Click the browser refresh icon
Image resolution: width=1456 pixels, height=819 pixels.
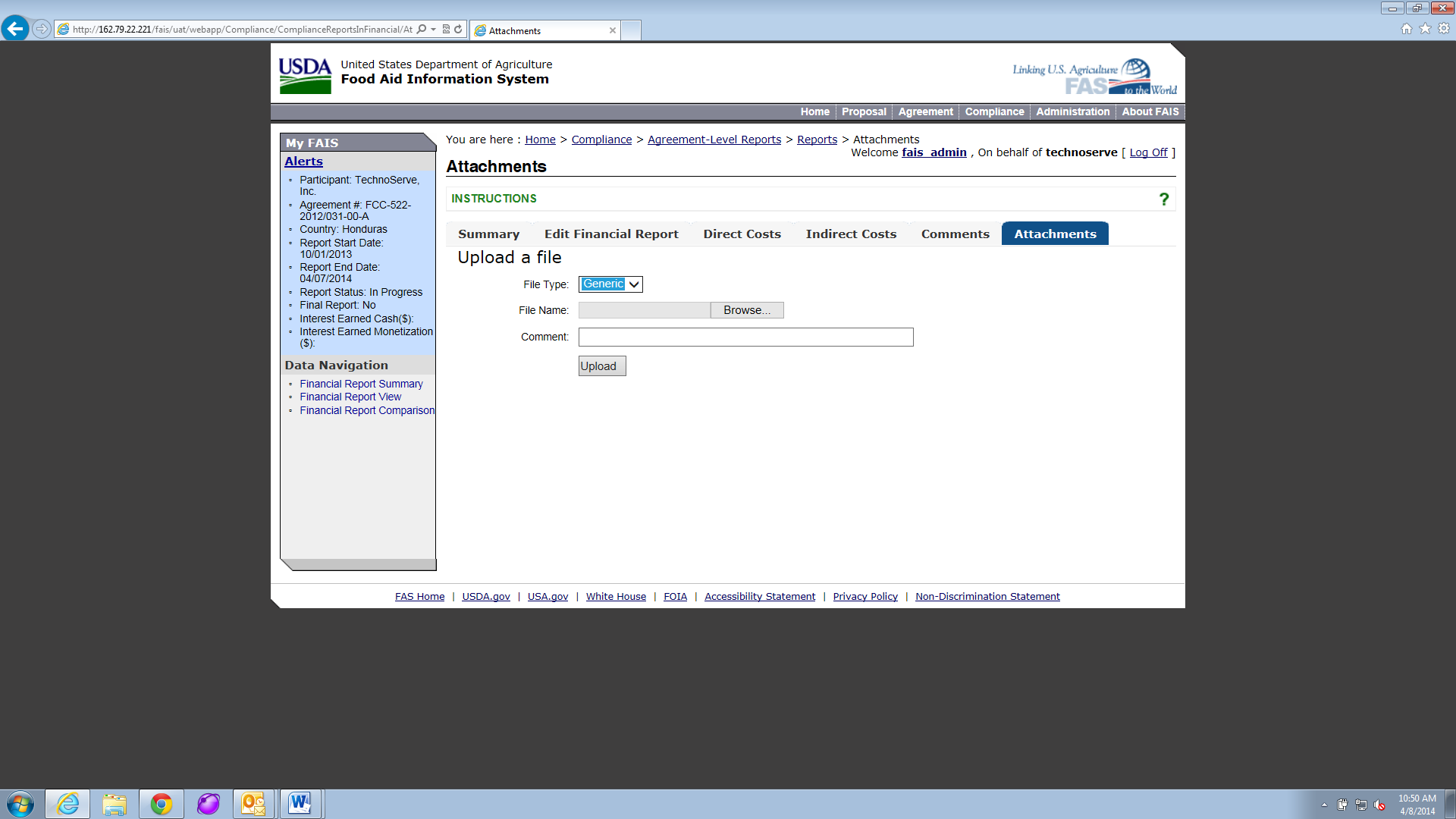click(458, 30)
